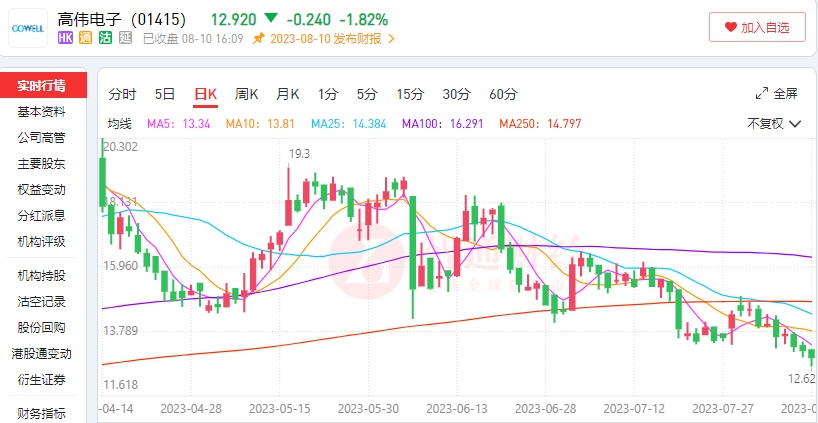
Task: Click the heart icon in 加入自选
Action: (729, 28)
